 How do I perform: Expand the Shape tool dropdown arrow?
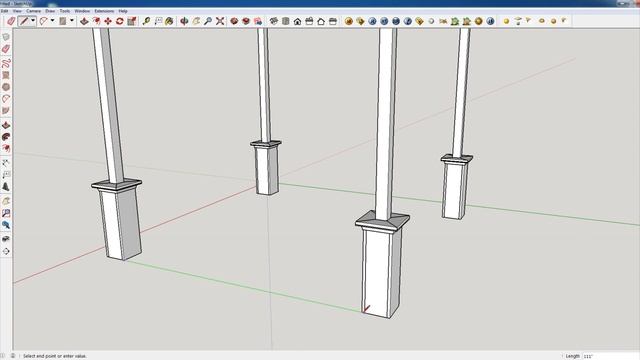click(72, 21)
